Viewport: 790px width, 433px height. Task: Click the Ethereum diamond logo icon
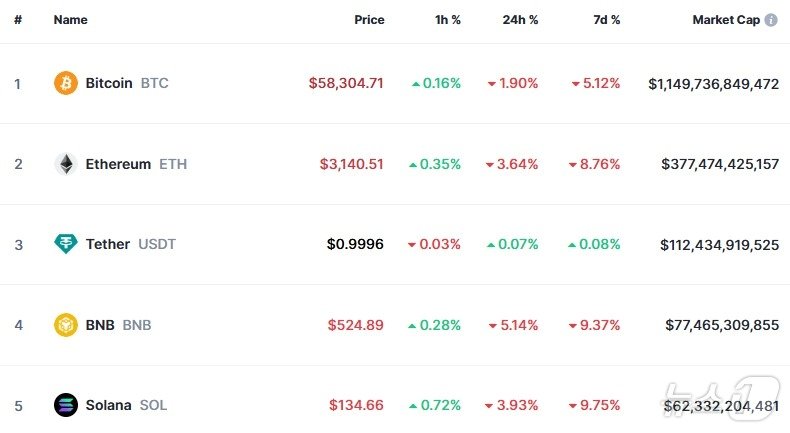(x=66, y=164)
